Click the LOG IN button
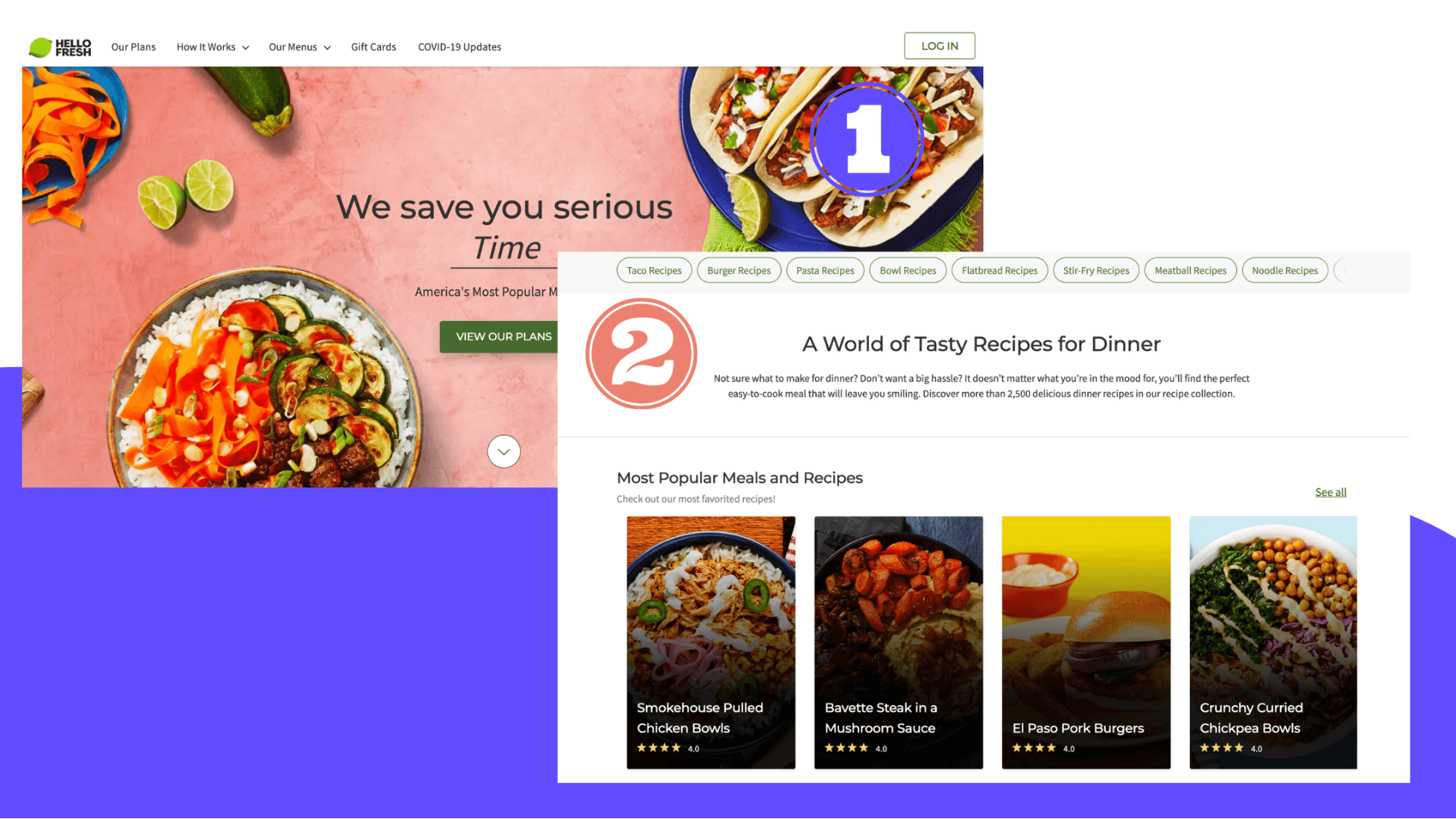The height and width of the screenshot is (819, 1456). pyautogui.click(x=940, y=45)
